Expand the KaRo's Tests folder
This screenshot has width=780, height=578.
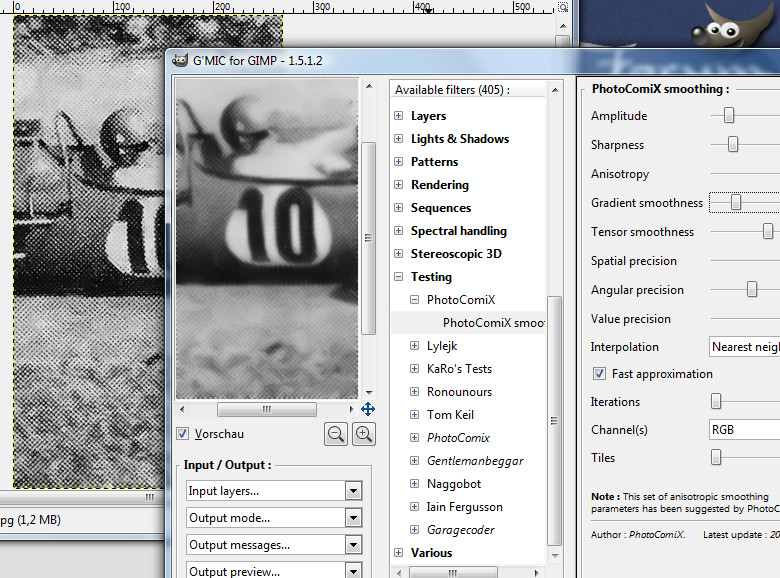click(414, 369)
